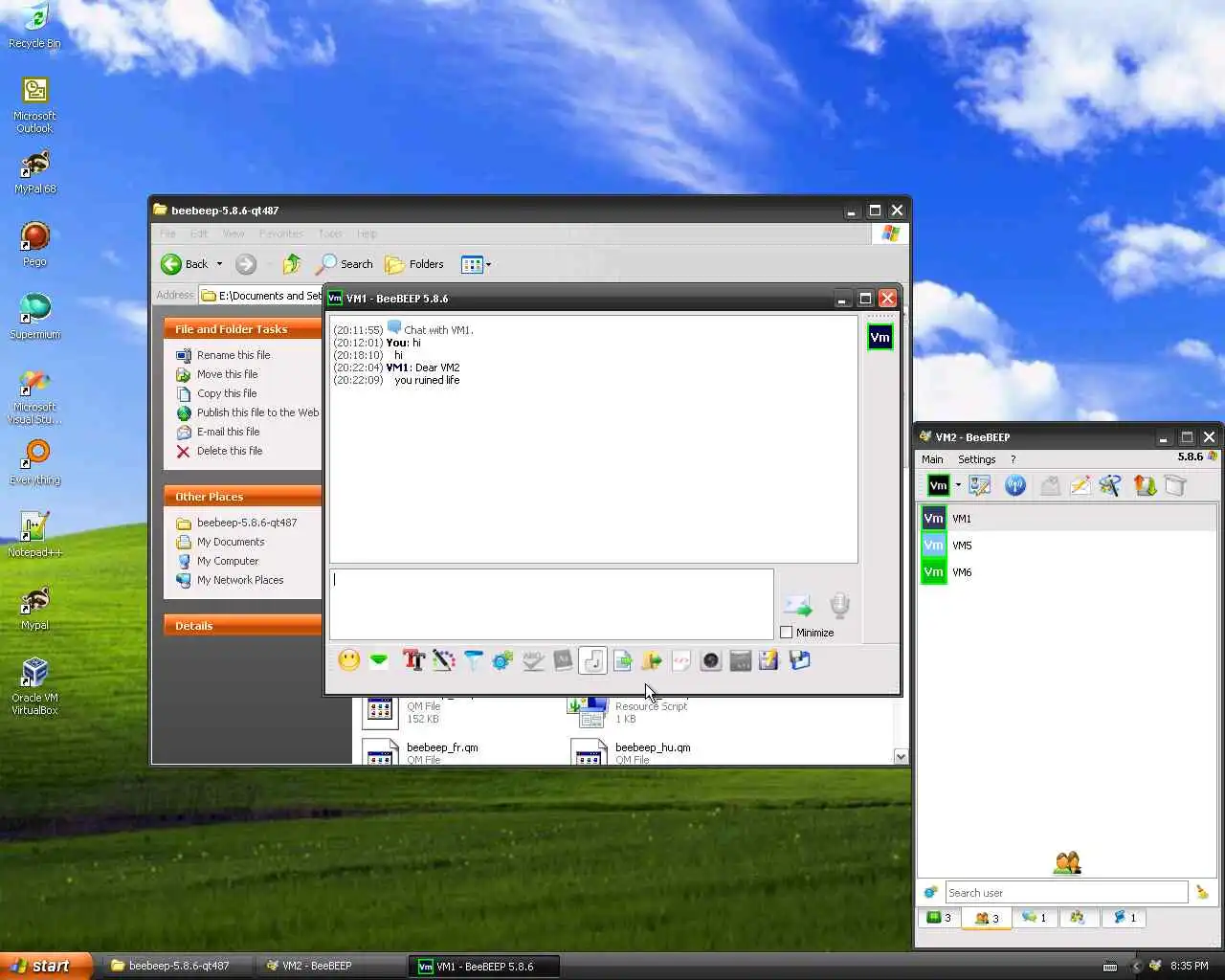Edit your profile with the profile pencil icon
1225x980 pixels.
coord(980,486)
